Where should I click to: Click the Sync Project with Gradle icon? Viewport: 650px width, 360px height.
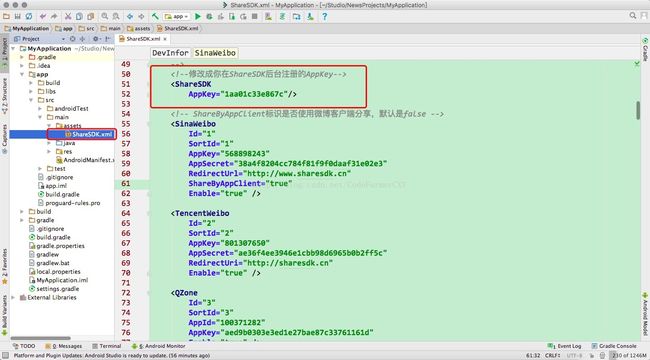coord(282,17)
